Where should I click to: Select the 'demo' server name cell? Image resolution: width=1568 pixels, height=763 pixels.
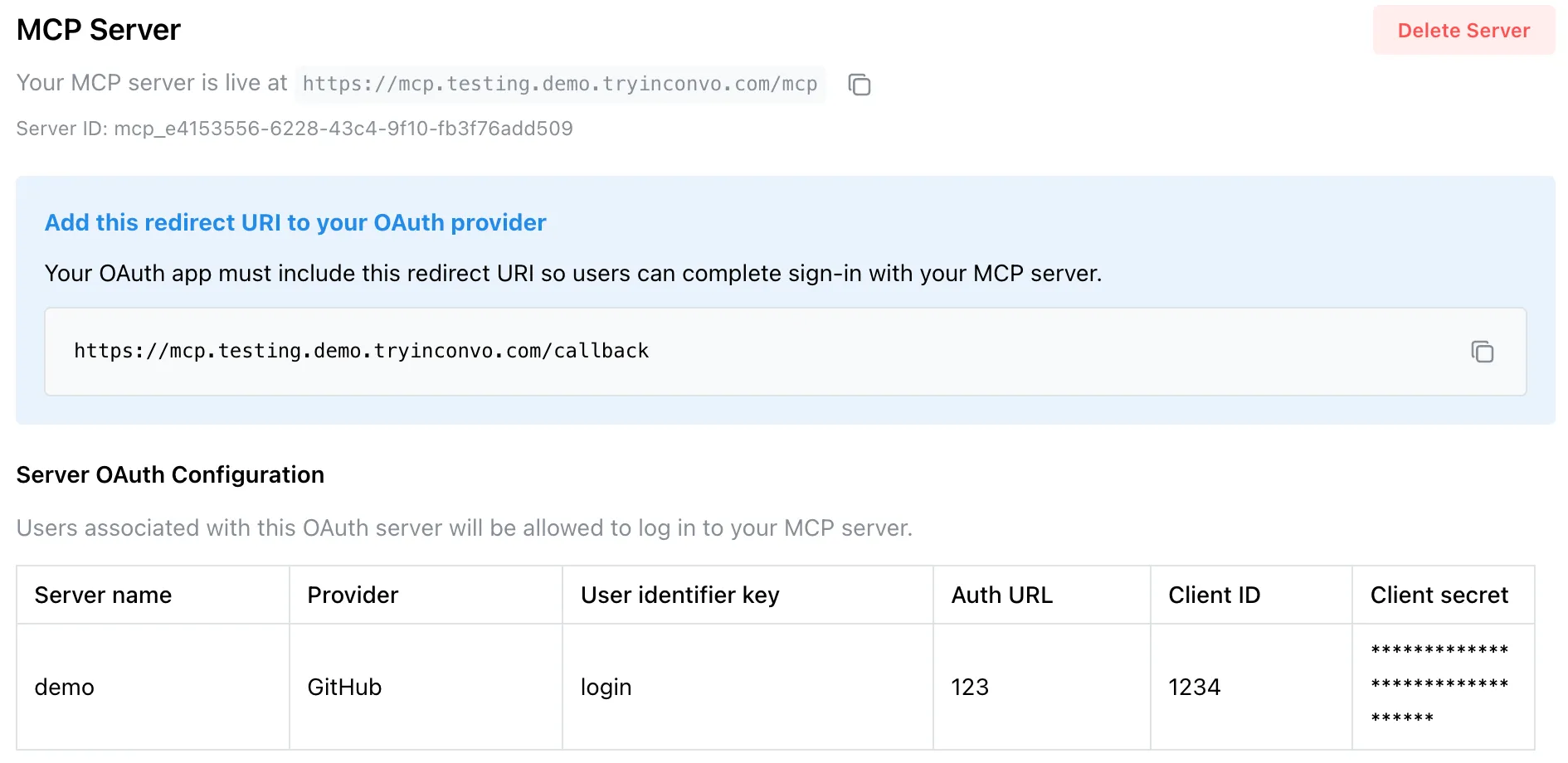[x=65, y=687]
